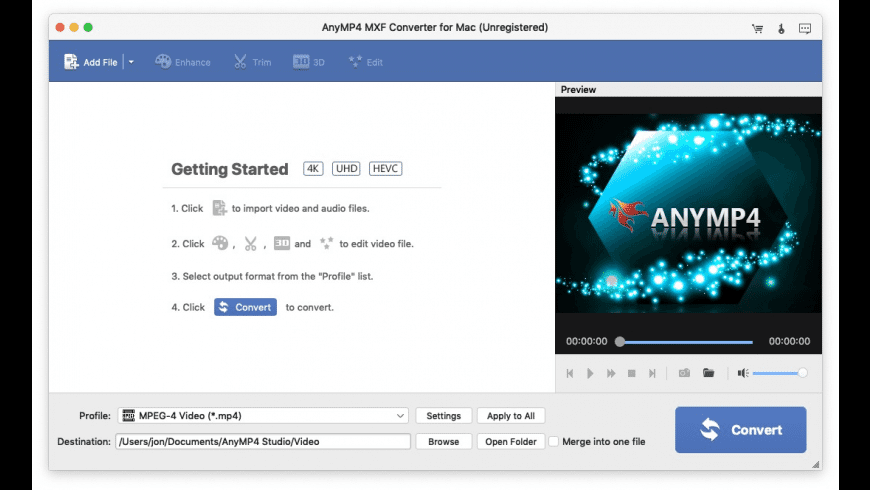Click the 3D icon in step 2
Screen dimensions: 870x490
(282, 243)
